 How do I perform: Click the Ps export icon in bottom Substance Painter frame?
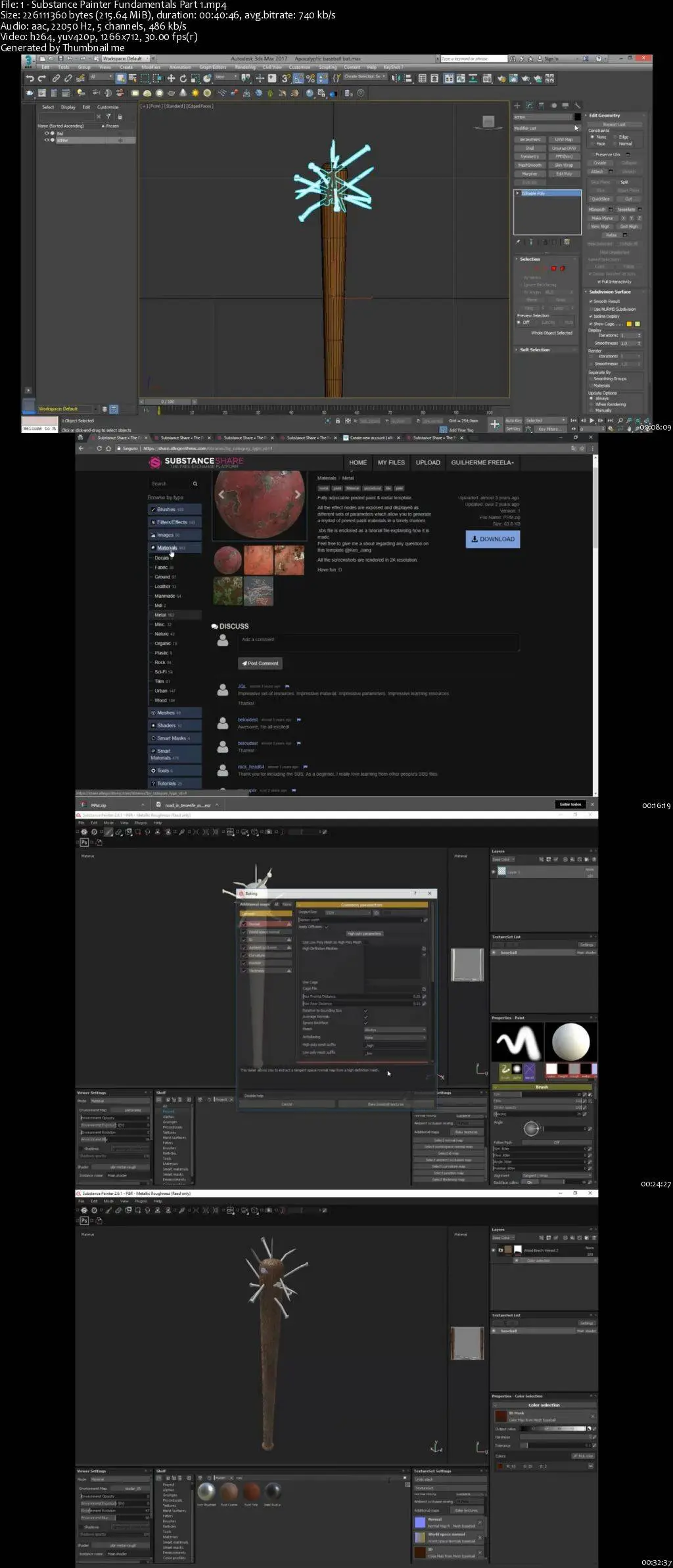(84, 1221)
